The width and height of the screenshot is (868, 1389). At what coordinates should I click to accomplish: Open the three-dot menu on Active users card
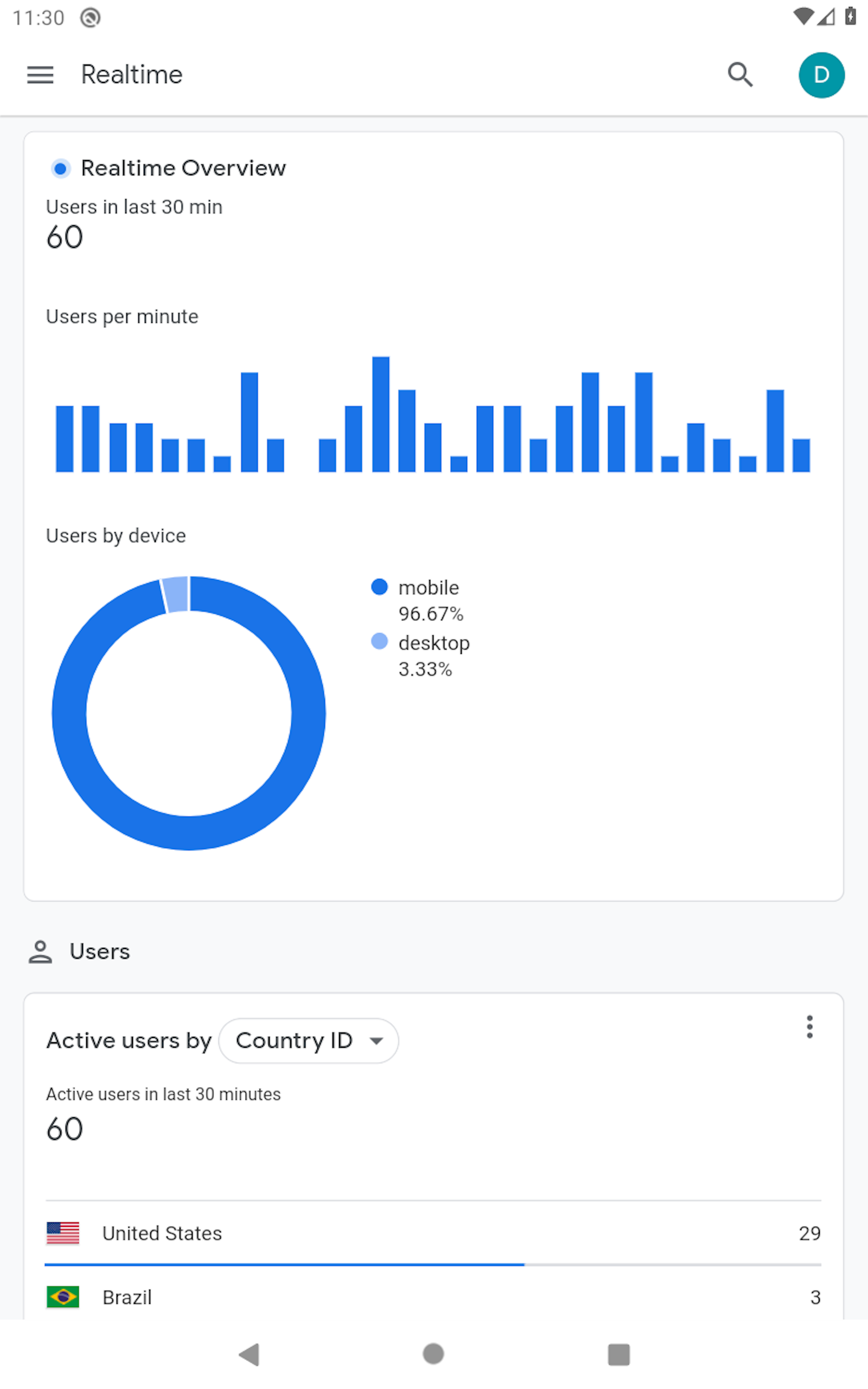point(809,1027)
